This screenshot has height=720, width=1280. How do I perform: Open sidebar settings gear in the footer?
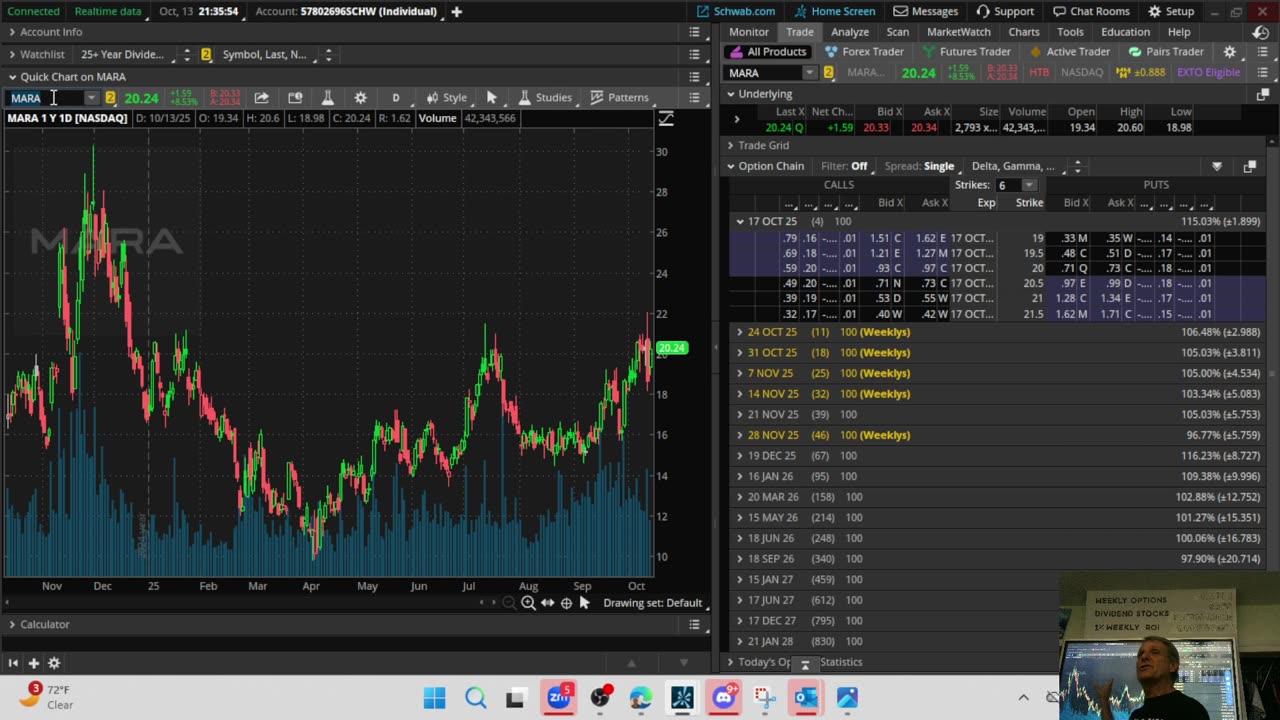coord(54,663)
